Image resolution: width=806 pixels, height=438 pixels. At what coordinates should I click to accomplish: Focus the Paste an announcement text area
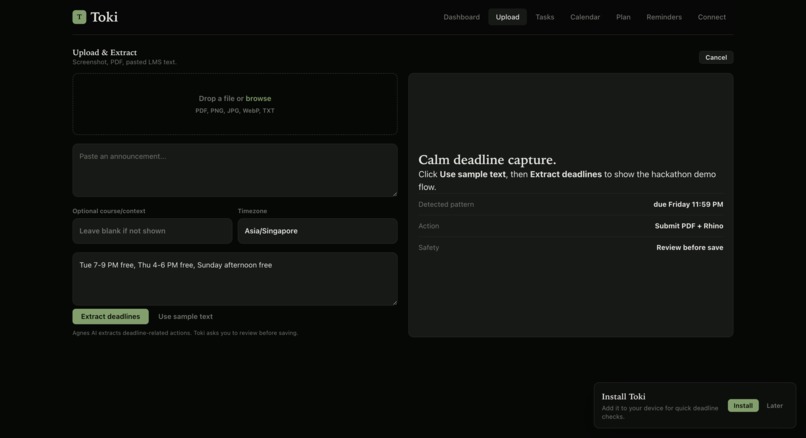[235, 170]
